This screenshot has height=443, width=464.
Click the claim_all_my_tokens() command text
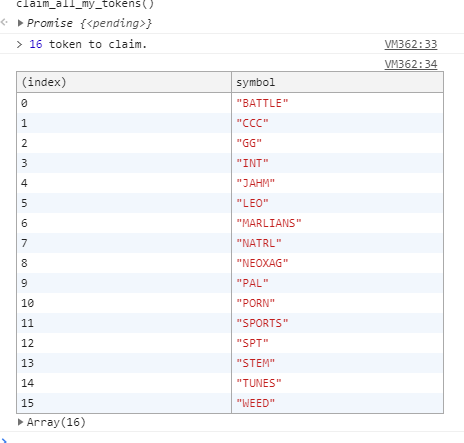pyautogui.click(x=85, y=4)
